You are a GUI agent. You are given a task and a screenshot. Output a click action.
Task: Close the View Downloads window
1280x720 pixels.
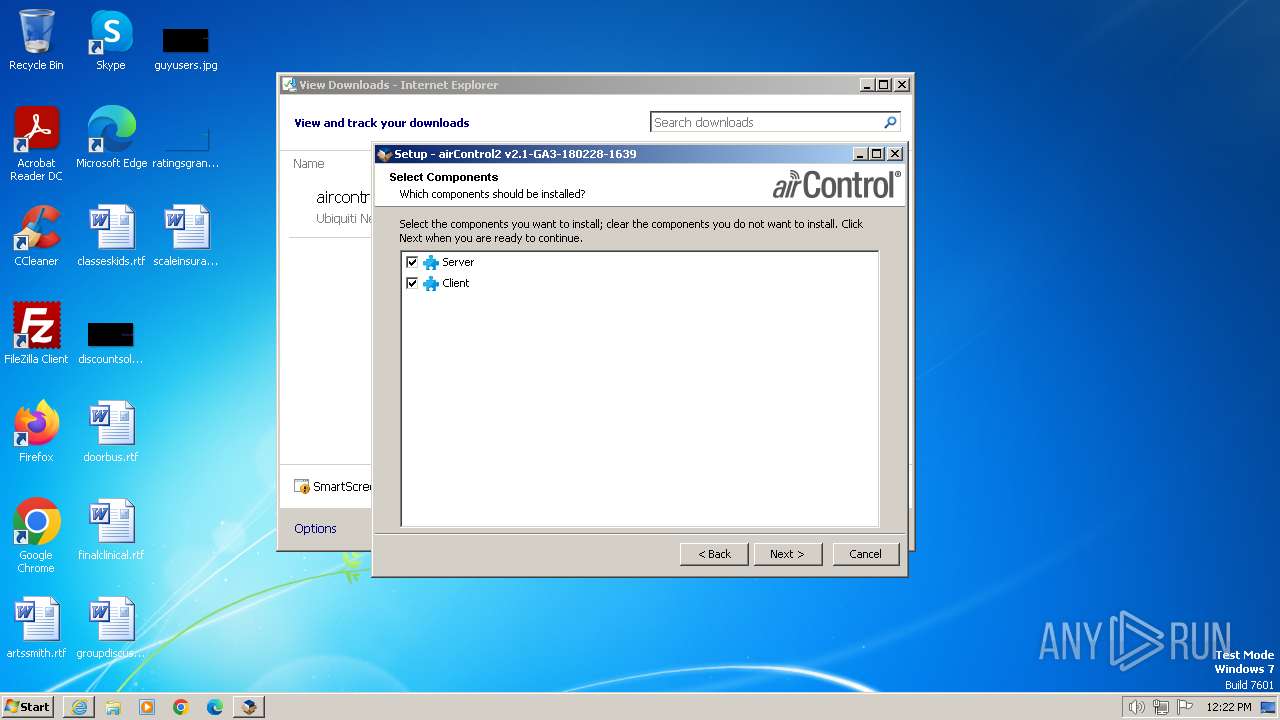point(901,85)
